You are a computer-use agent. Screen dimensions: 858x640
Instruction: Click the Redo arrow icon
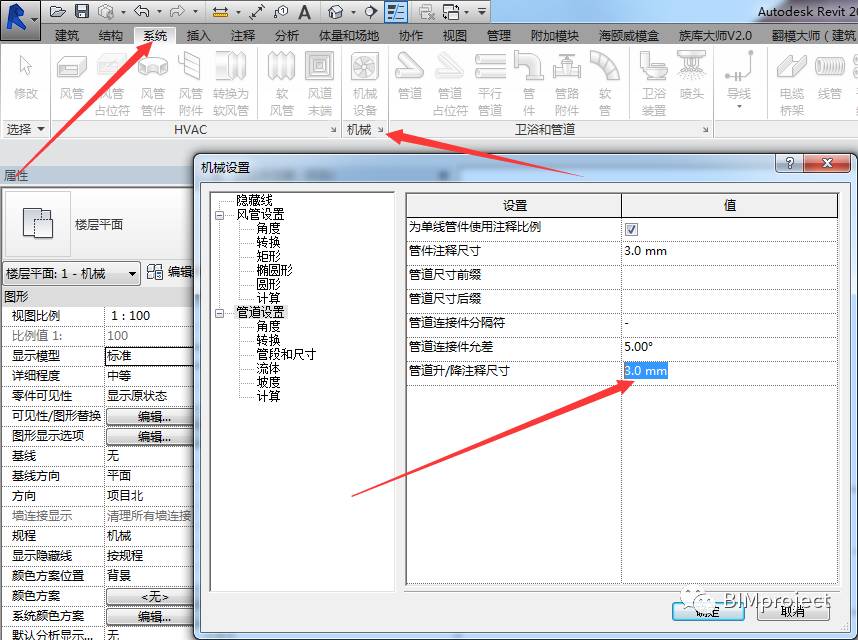click(177, 11)
